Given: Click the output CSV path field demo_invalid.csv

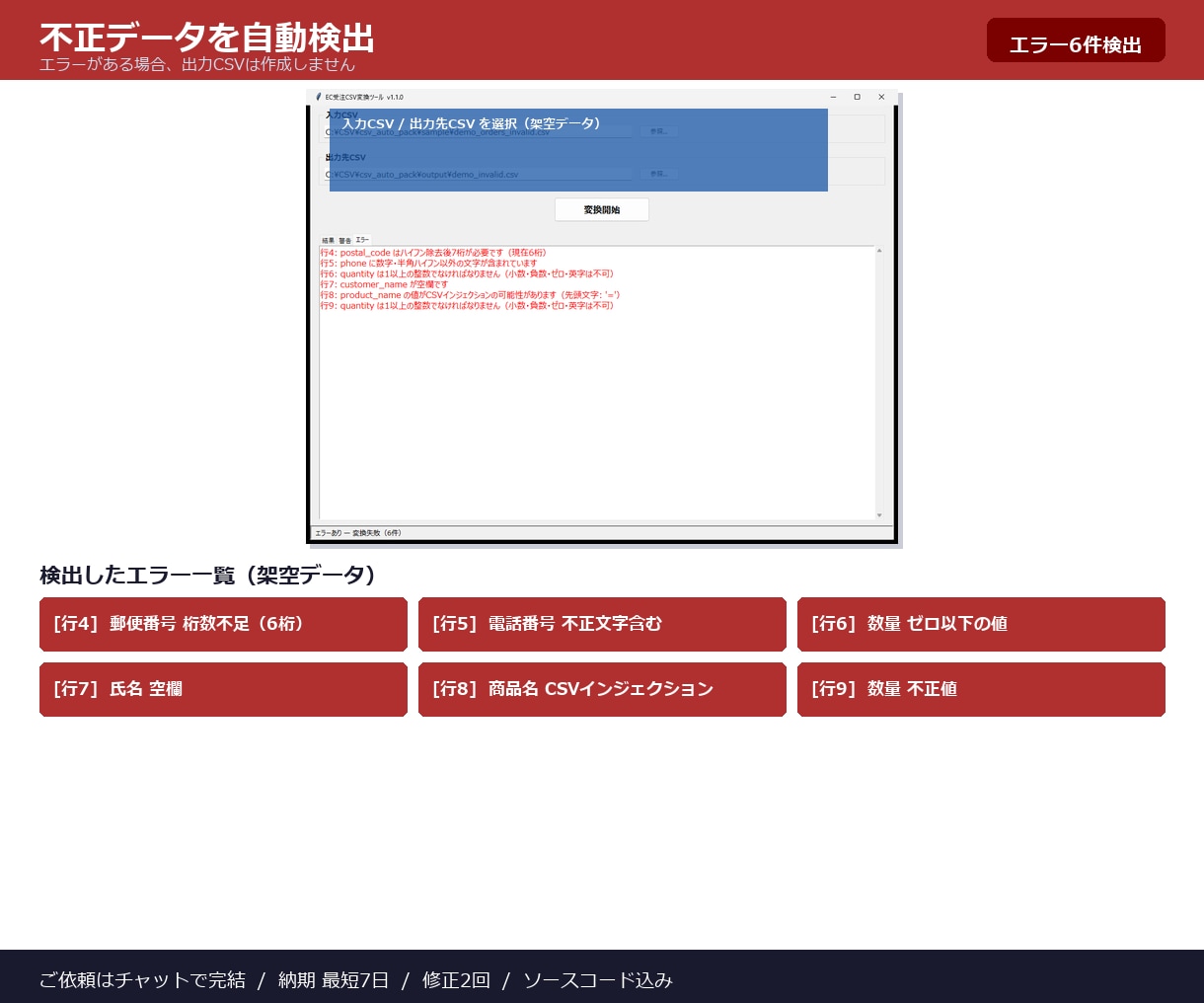Looking at the screenshot, I should (480, 174).
